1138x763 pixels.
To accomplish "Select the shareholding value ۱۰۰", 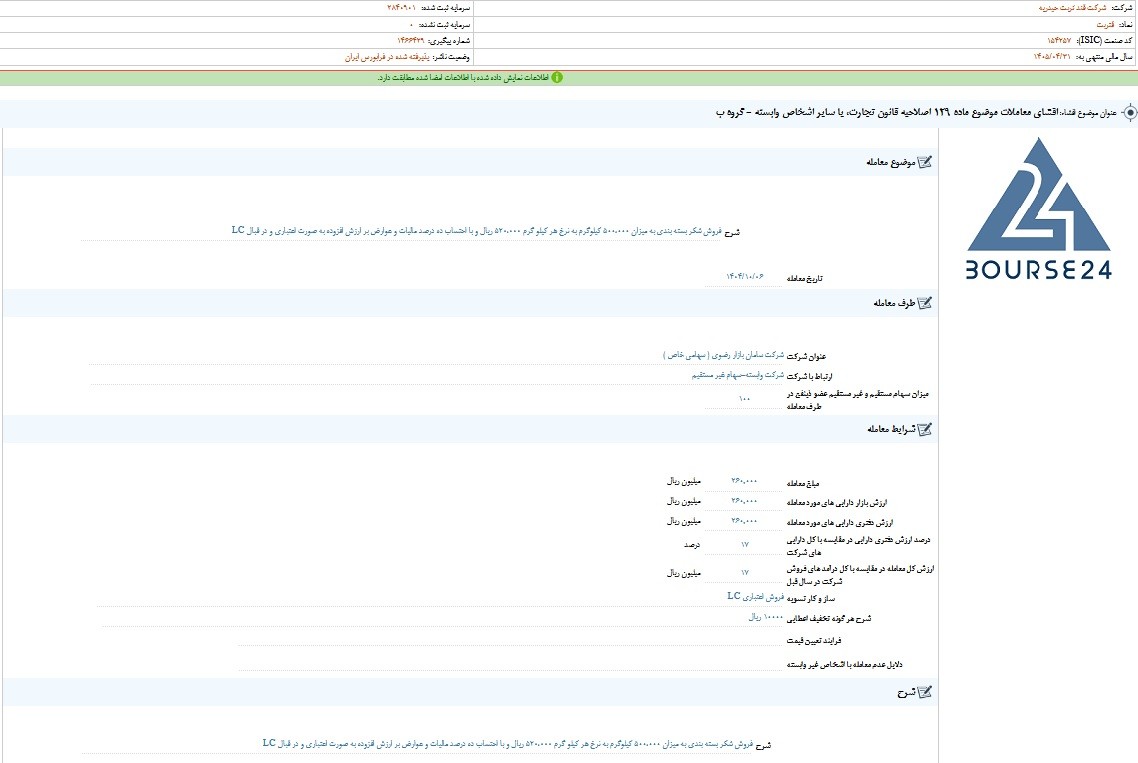I will [744, 399].
